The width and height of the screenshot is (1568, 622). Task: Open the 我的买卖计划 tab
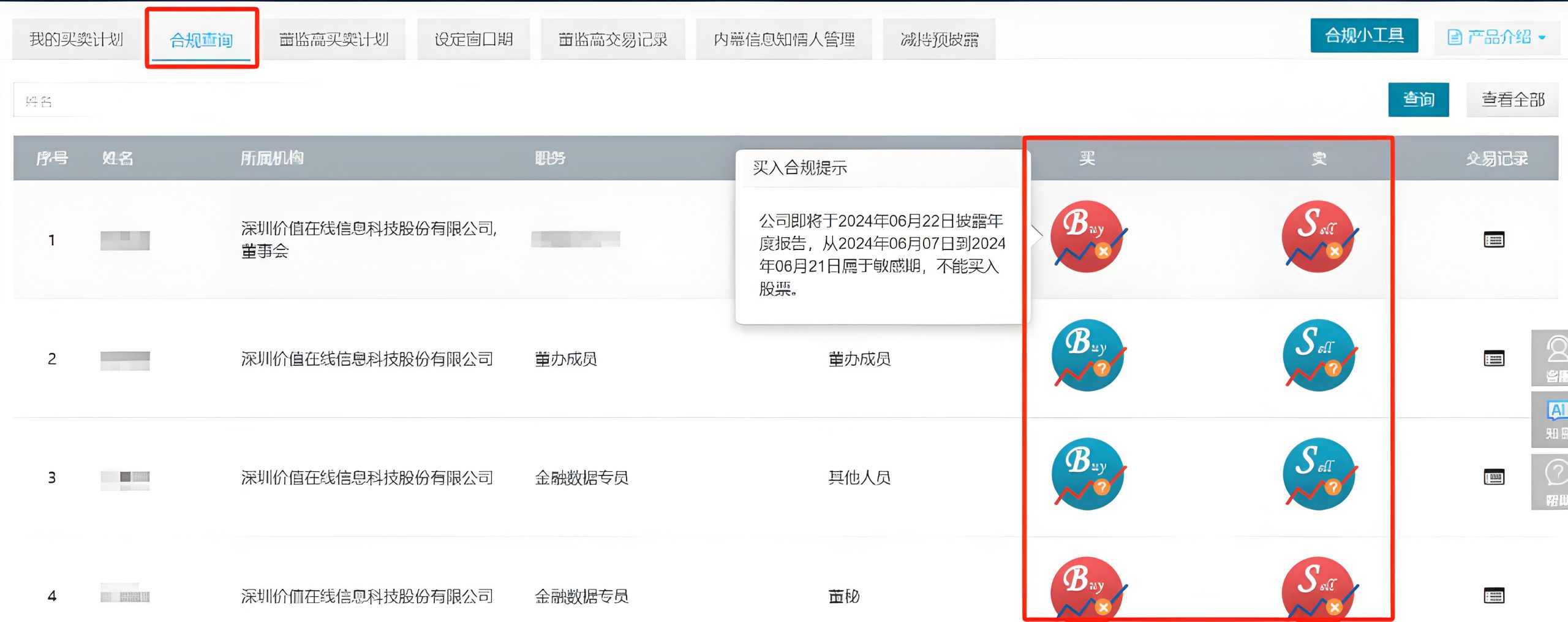(x=76, y=39)
